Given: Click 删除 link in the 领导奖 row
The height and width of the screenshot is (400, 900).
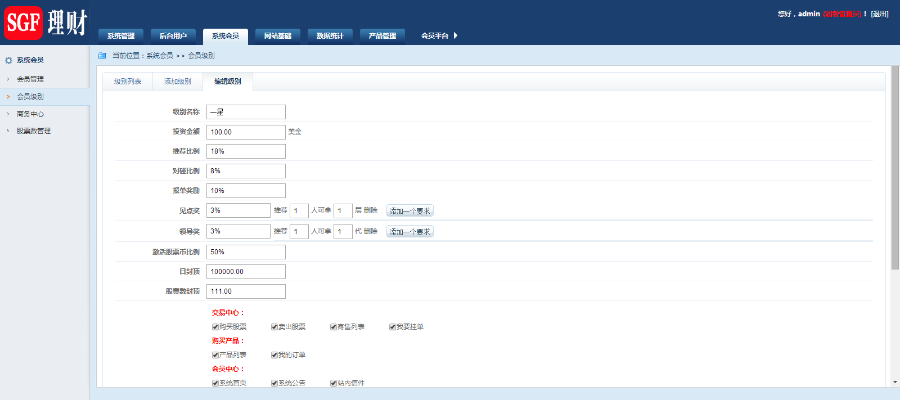Looking at the screenshot, I should pyautogui.click(x=371, y=231).
